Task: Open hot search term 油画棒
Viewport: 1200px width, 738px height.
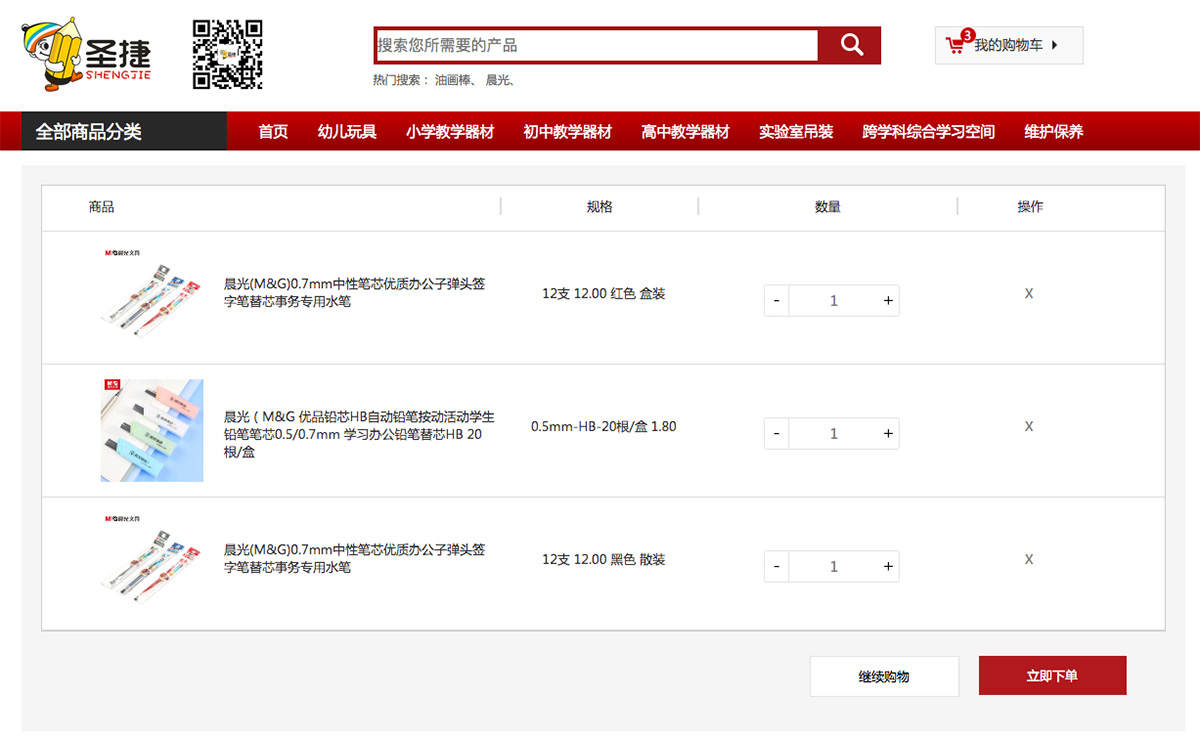Action: 455,80
